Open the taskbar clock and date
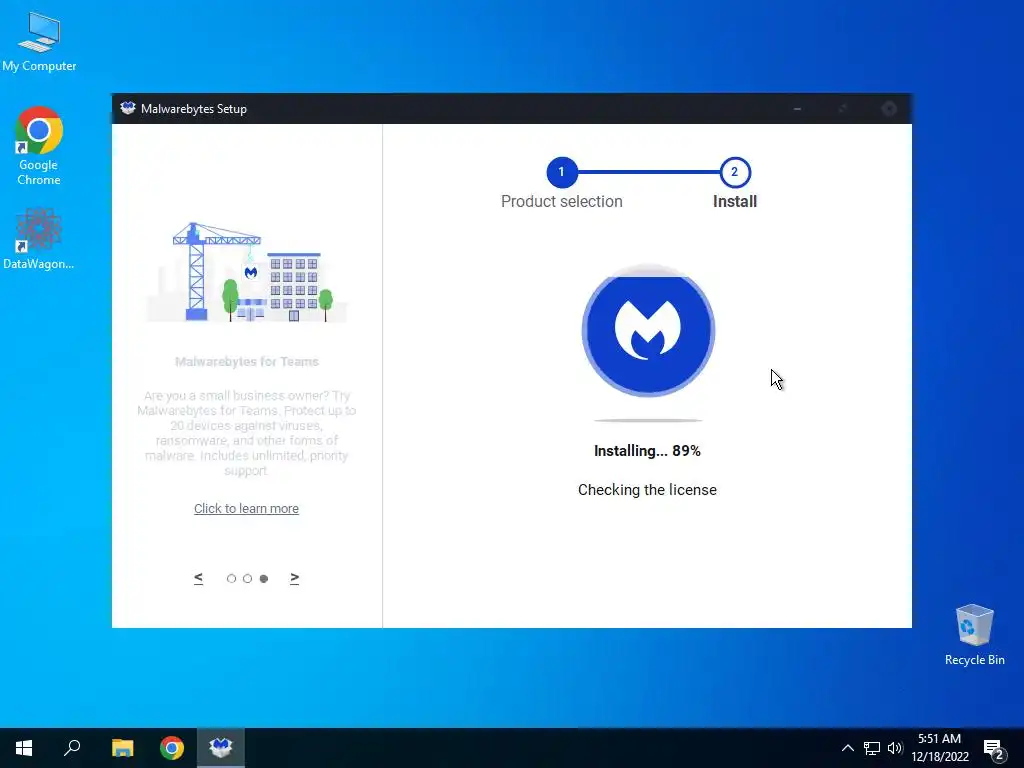1024x768 pixels. click(940, 748)
